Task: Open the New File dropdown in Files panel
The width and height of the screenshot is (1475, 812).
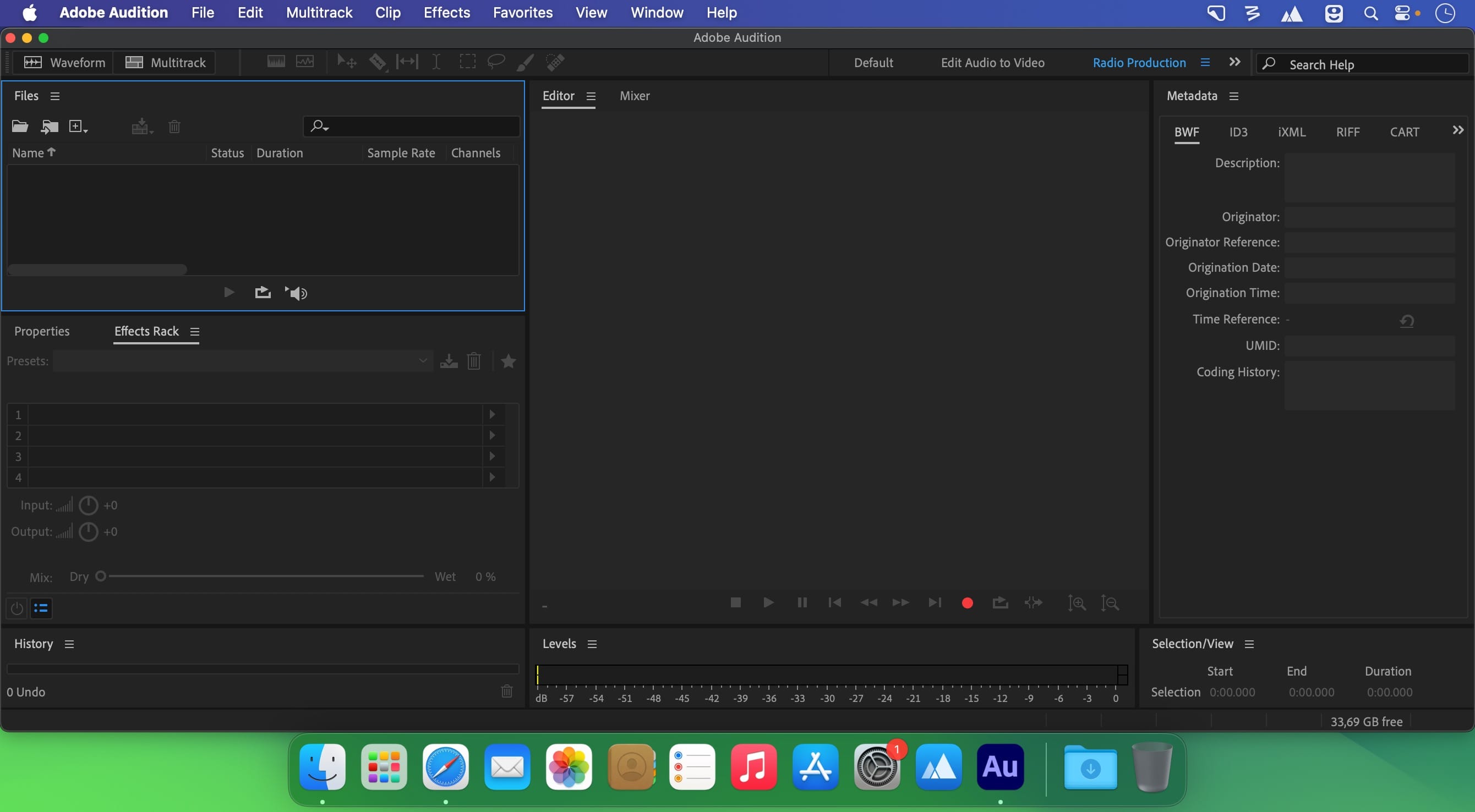Action: pyautogui.click(x=78, y=127)
